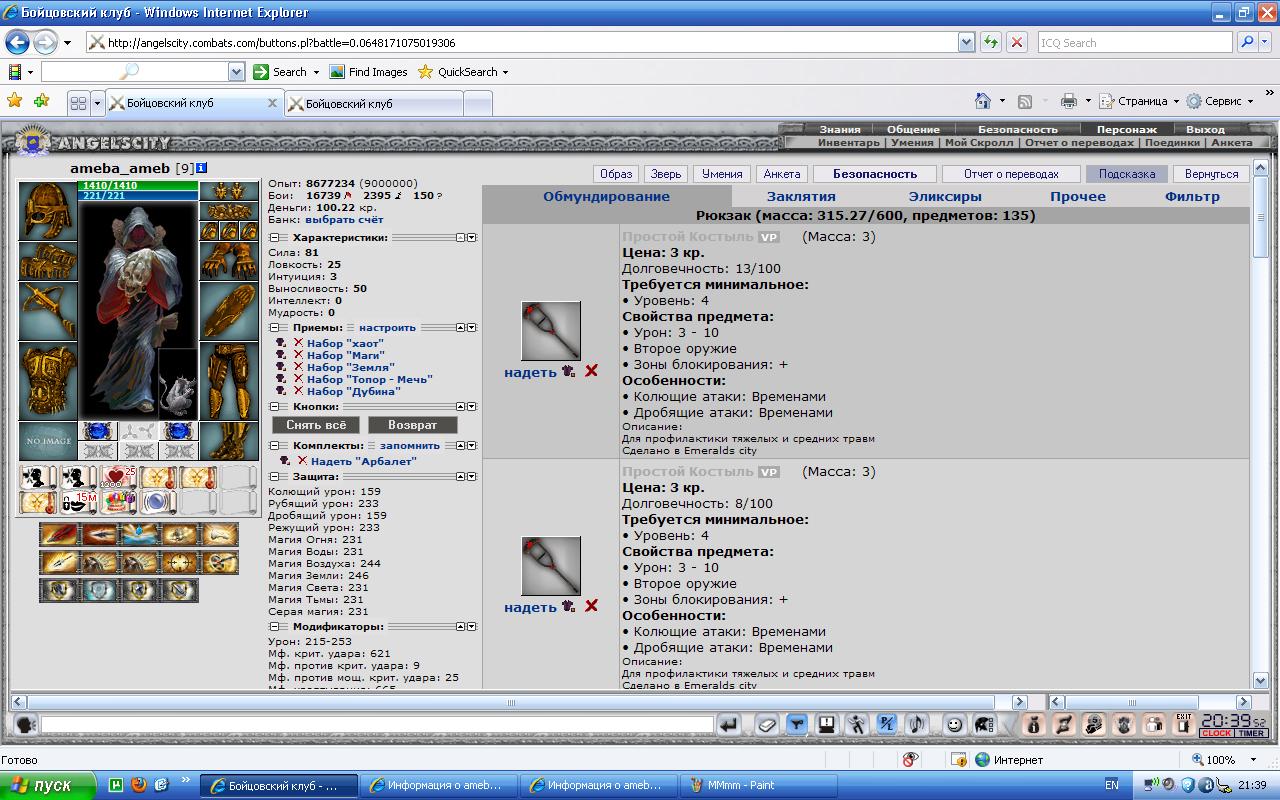Open the smiley emoticon picker
1280x800 pixels.
pyautogui.click(x=954, y=724)
